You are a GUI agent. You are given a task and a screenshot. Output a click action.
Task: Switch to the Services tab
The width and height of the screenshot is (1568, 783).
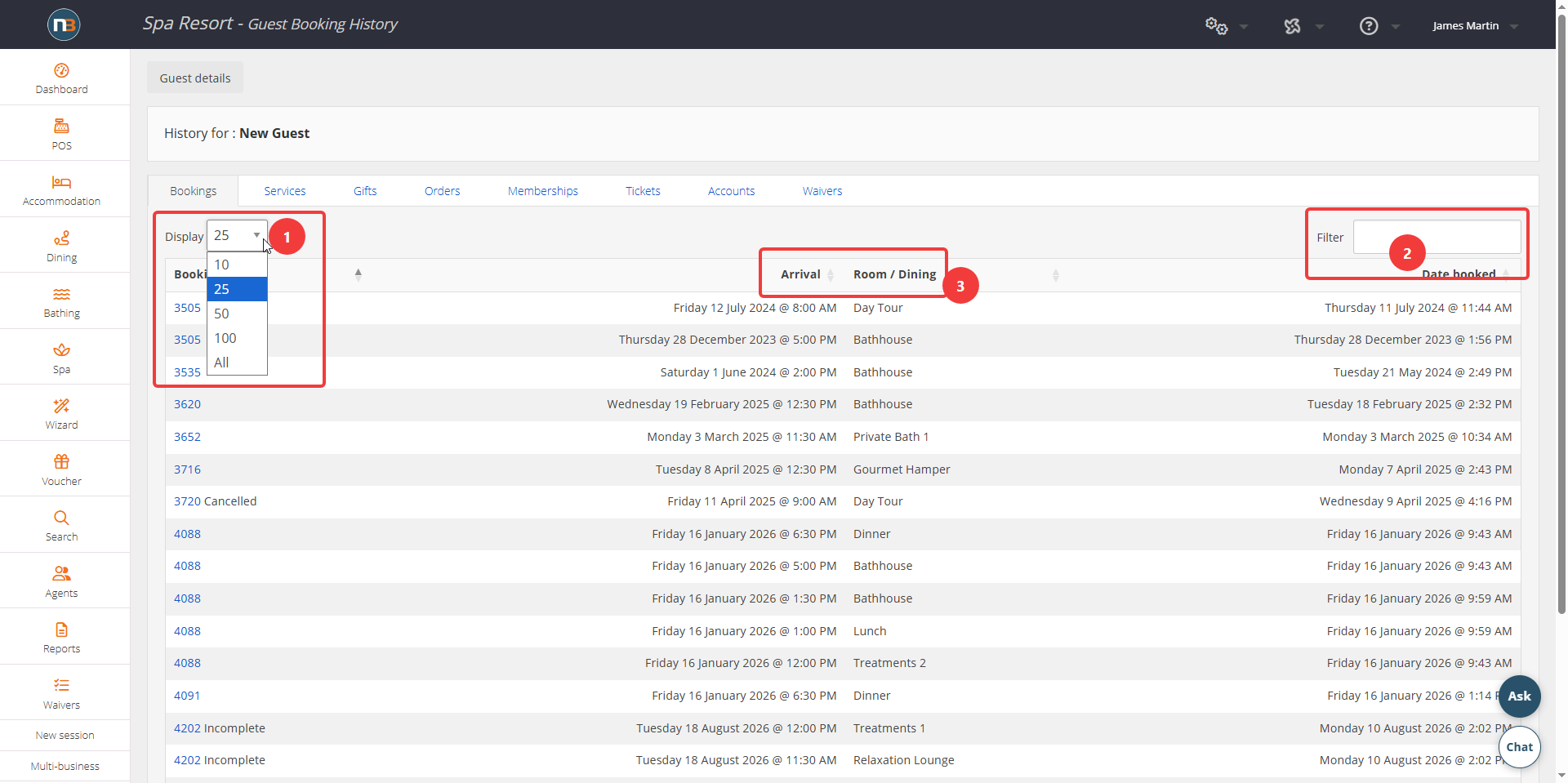[284, 191]
